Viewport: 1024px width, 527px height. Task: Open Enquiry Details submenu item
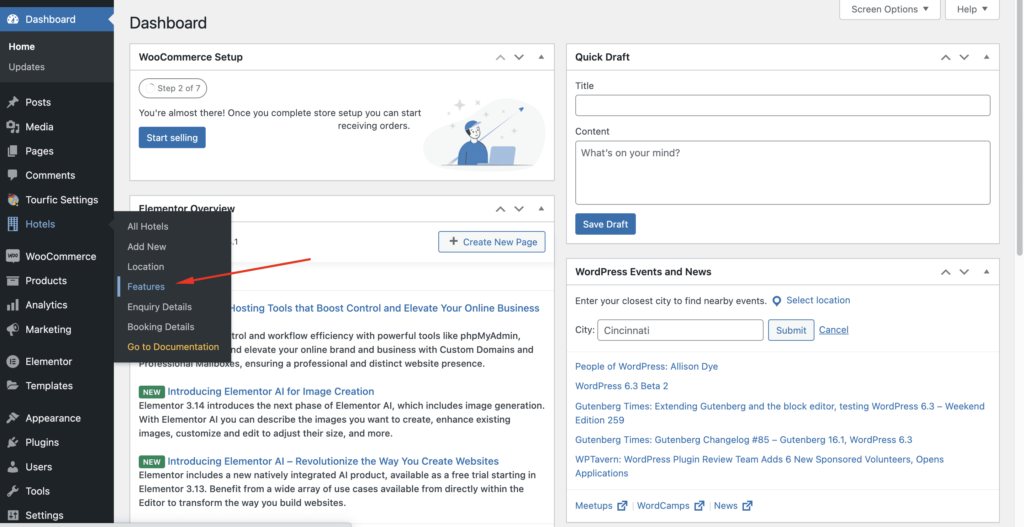pos(159,307)
